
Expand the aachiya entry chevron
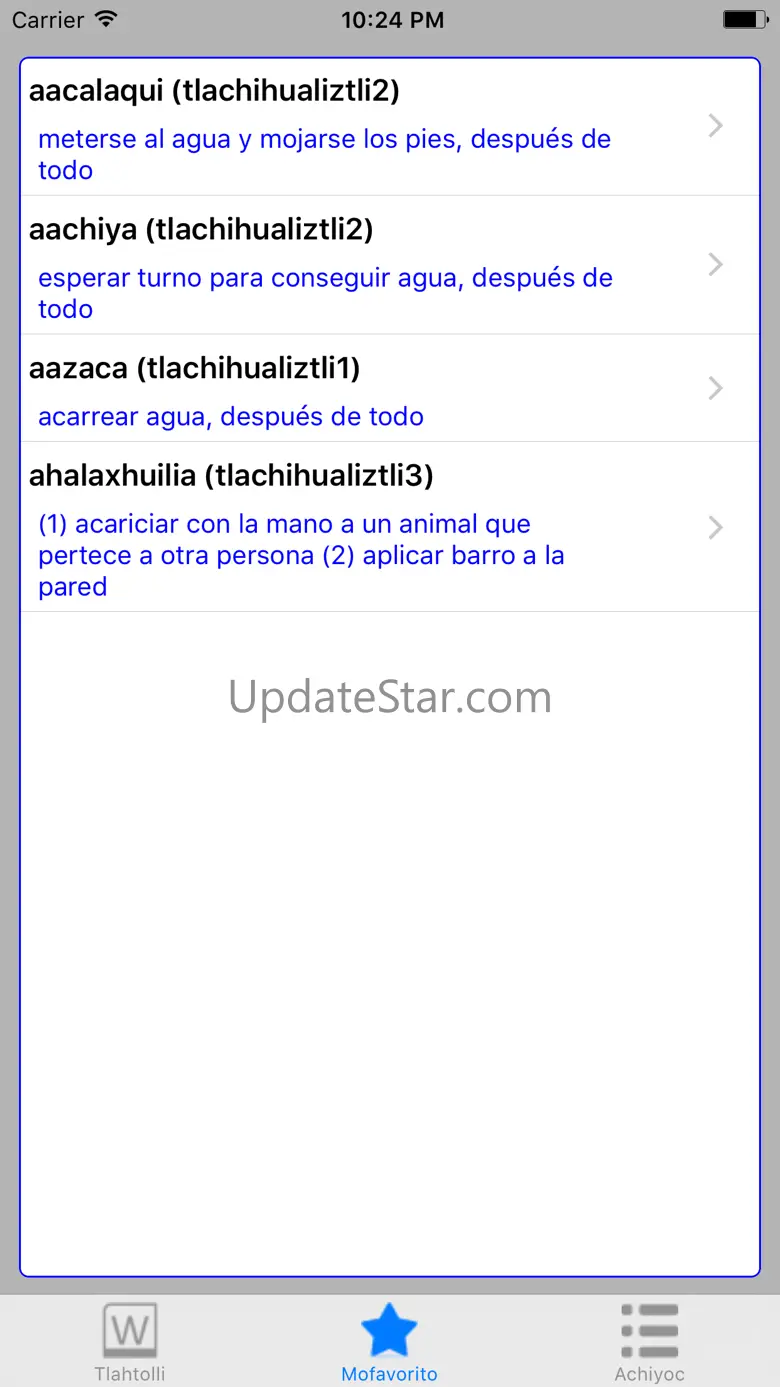pos(715,265)
